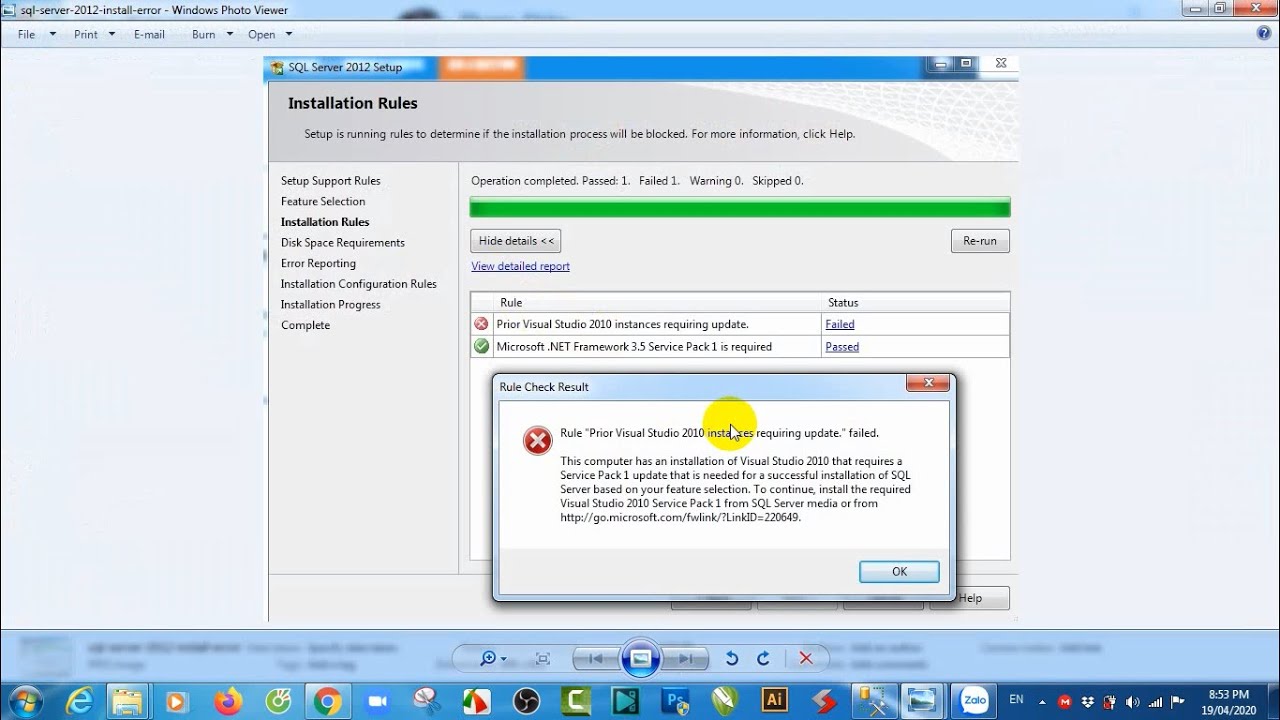
Task: Click the green installation progress bar
Action: pos(740,208)
